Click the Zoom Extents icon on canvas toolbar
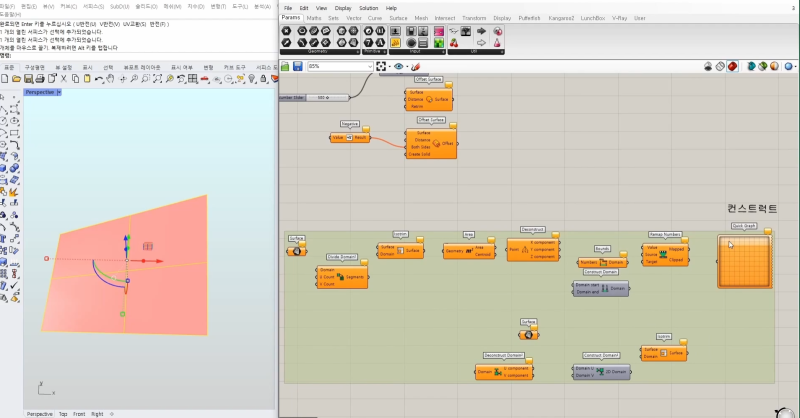 pyautogui.click(x=382, y=66)
